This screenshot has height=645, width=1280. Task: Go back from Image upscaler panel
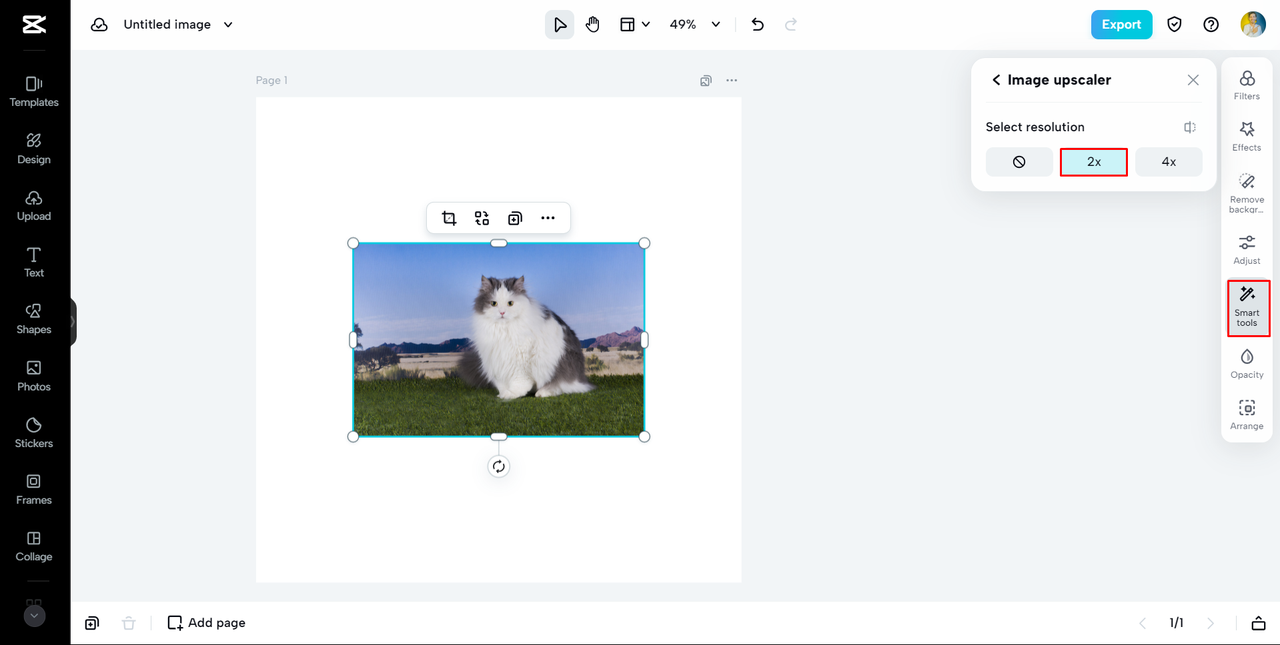(x=996, y=80)
